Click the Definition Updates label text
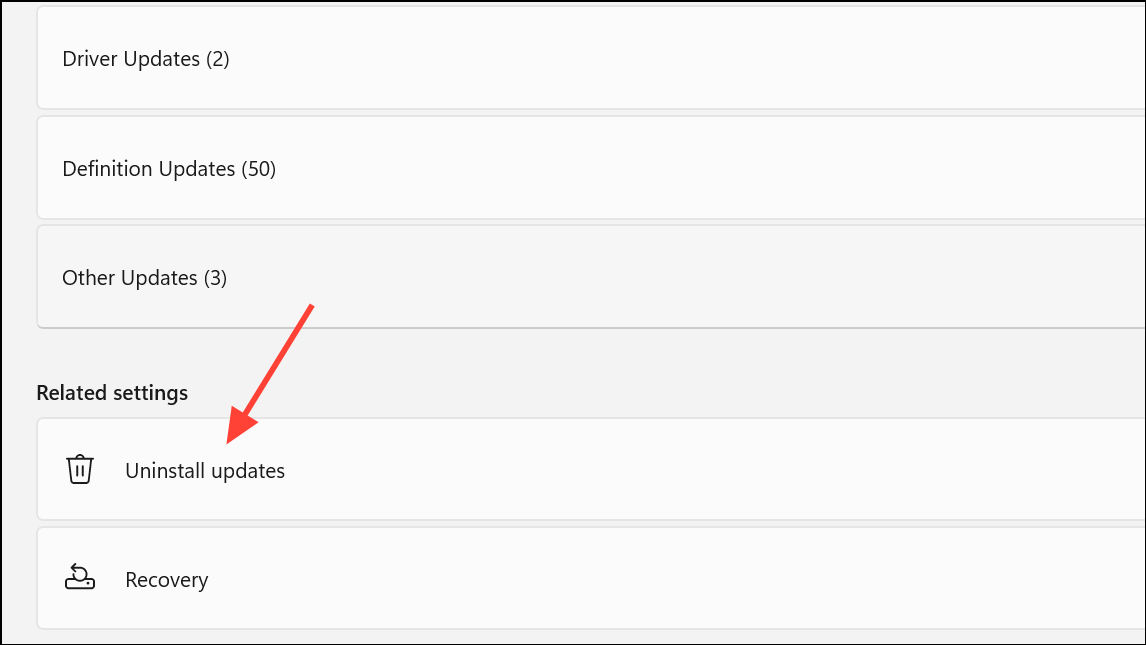The width and height of the screenshot is (1146, 645). 148,169
